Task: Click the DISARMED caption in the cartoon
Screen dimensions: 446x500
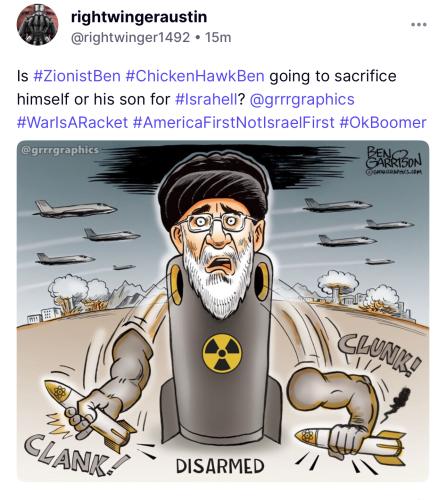Action: tap(220, 466)
